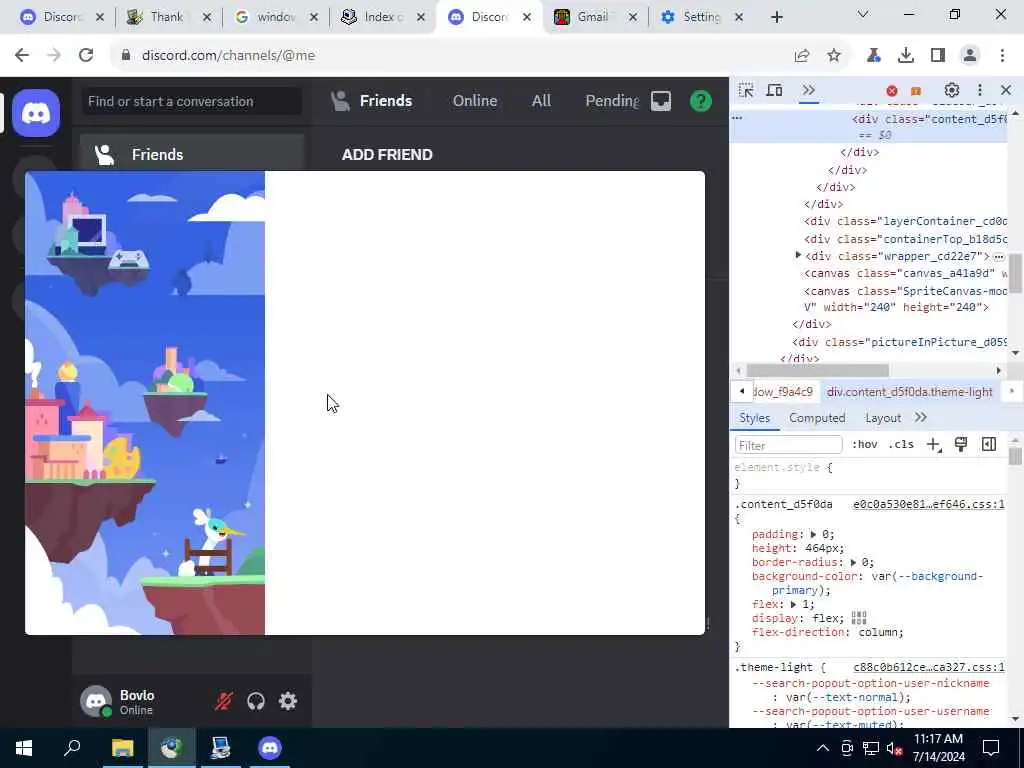The image size is (1024, 768).
Task: Click Bovlo user avatar
Action: coord(96,701)
